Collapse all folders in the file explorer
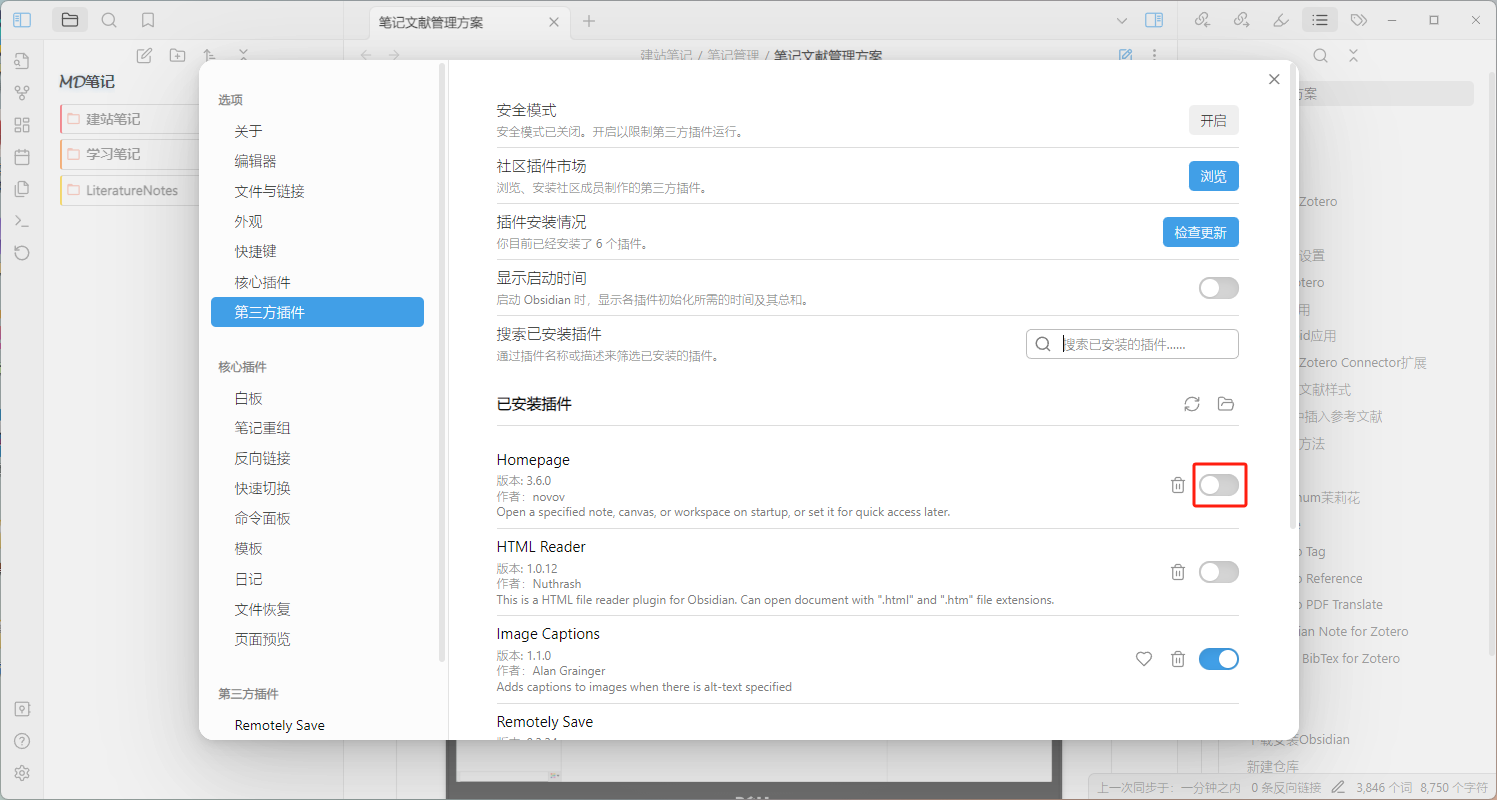Image resolution: width=1497 pixels, height=800 pixels. 242,56
